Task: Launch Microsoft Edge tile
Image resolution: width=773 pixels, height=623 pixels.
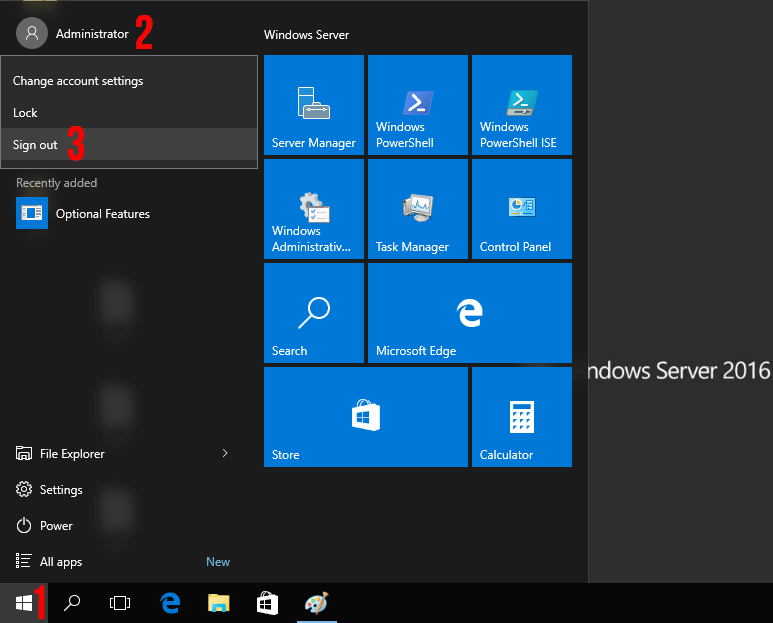Action: pos(470,313)
